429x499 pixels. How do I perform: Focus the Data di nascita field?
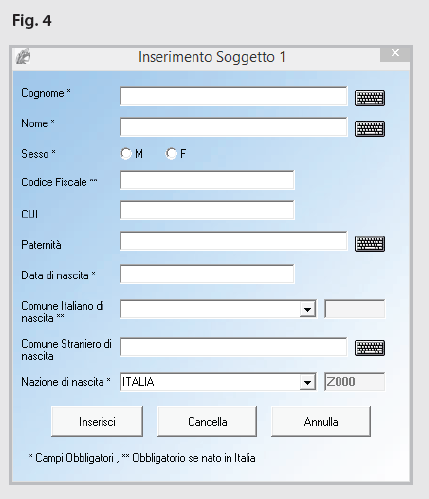(x=207, y=274)
